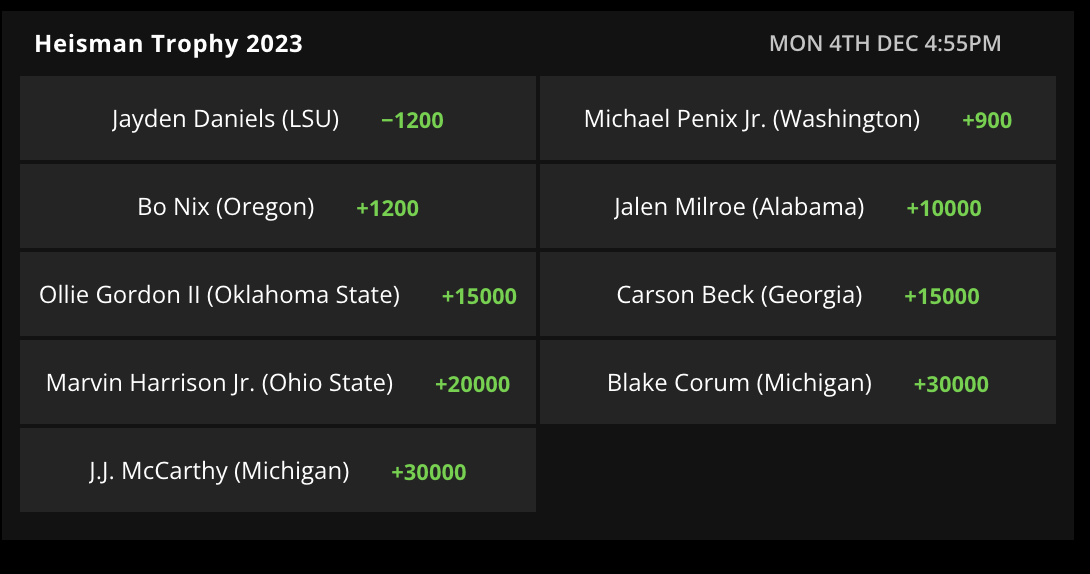Image resolution: width=1090 pixels, height=574 pixels.
Task: Click the +1200 odds for Bo Nix
Action: tap(387, 209)
